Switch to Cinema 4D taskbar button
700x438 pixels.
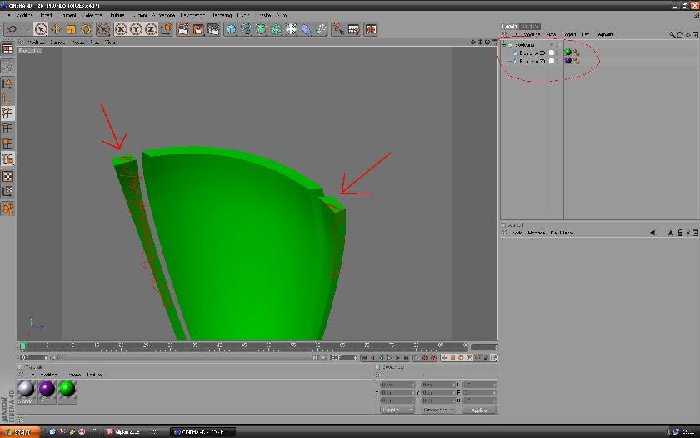tap(203, 432)
